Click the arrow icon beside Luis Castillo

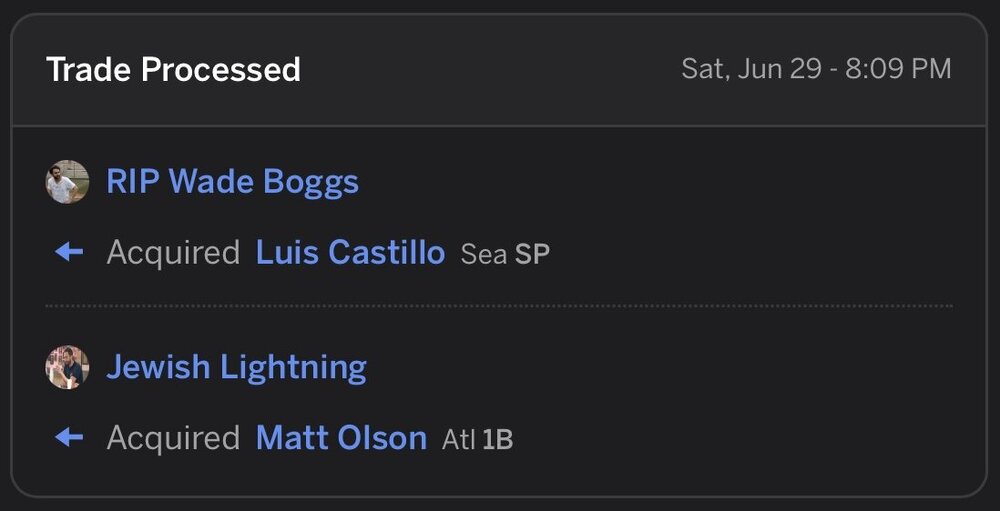tap(68, 252)
